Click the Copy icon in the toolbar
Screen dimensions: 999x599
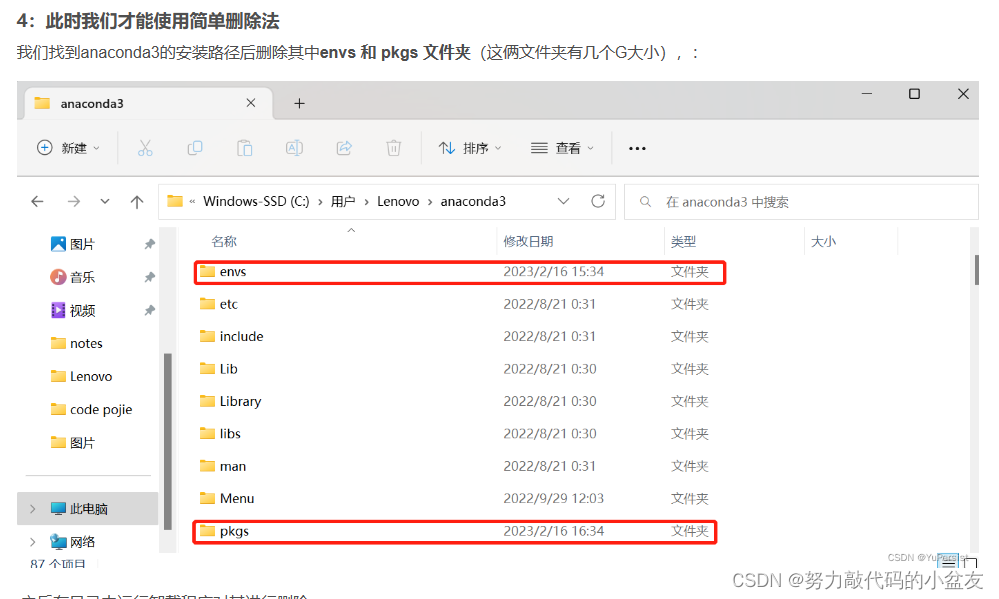pos(195,147)
